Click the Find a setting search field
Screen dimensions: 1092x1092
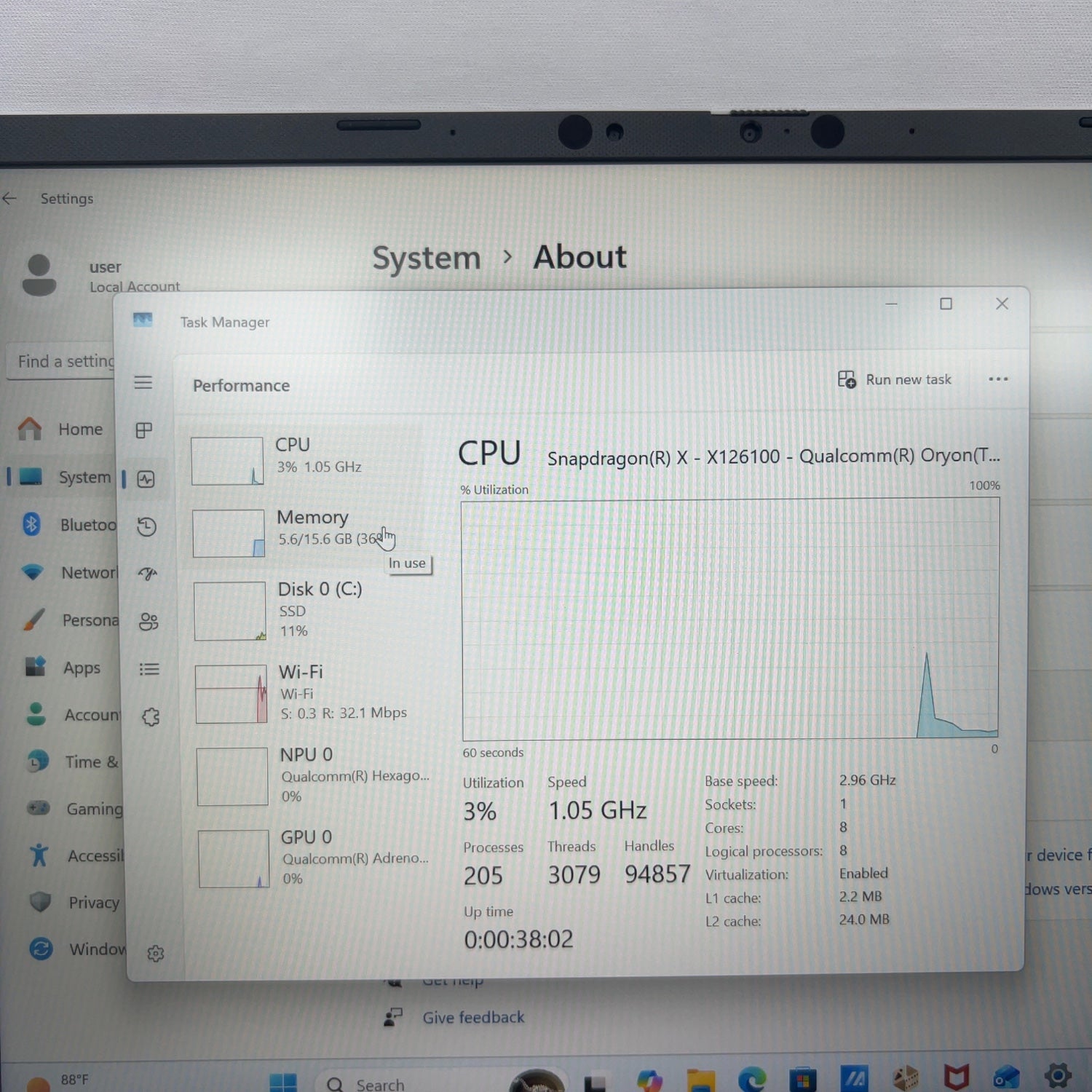(63, 362)
